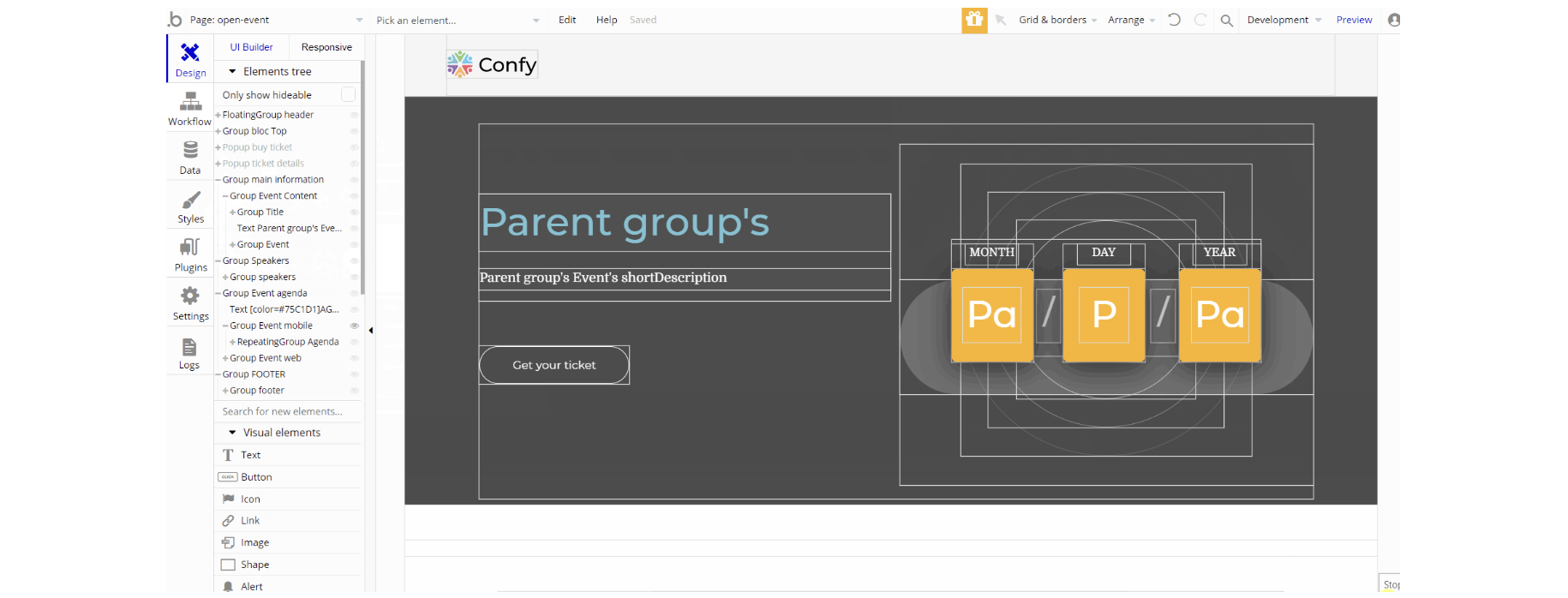Expand the Popup buy ticket tree item
This screenshot has width=1568, height=598.
point(218,147)
